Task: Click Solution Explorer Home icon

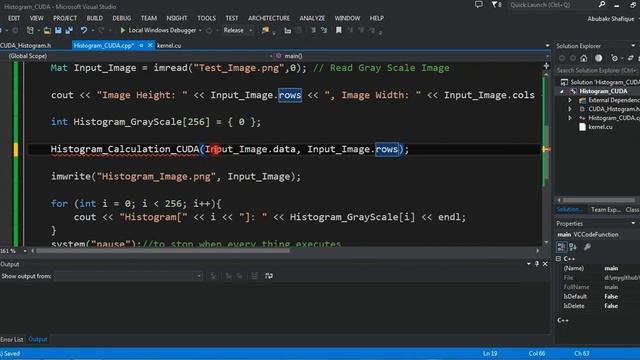Action: [x=584, y=58]
